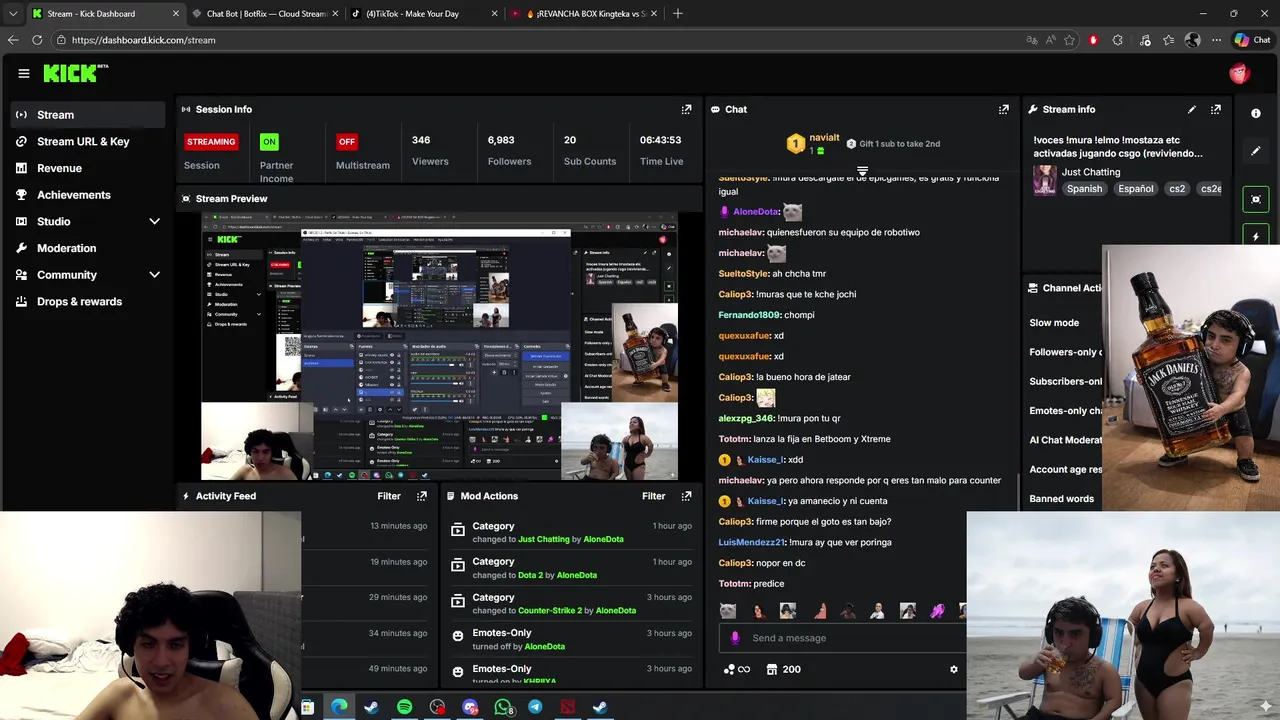The height and width of the screenshot is (720, 1280).
Task: Click the Español tag in Stream info
Action: pos(1136,189)
